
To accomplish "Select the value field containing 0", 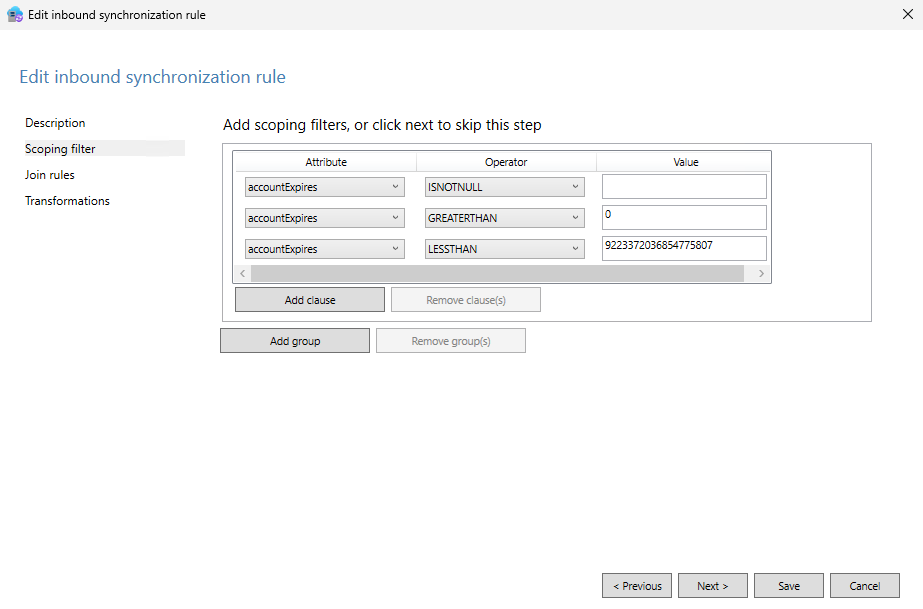I will [683, 217].
